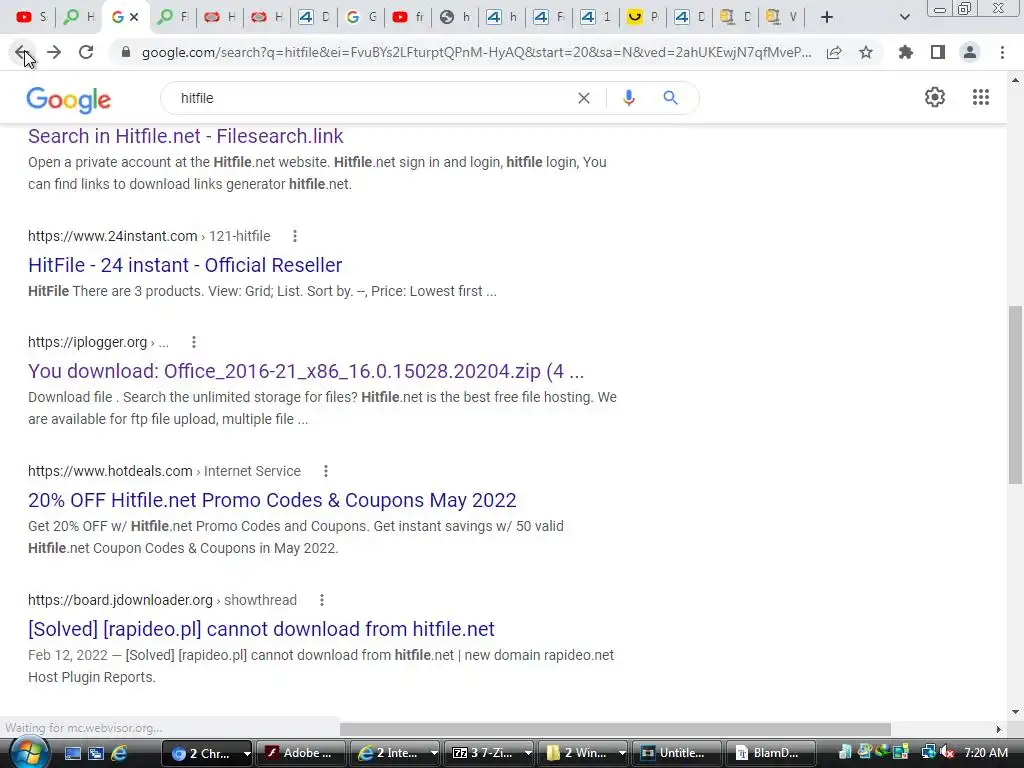Switch to the globe icon tab
The width and height of the screenshot is (1024, 768).
455,17
